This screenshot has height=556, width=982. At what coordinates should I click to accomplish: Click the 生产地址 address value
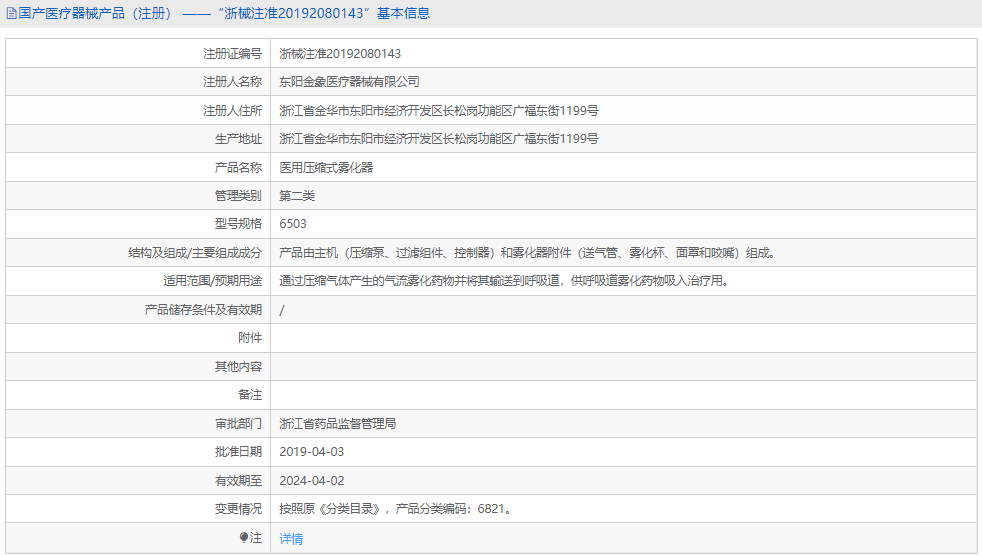(x=438, y=139)
